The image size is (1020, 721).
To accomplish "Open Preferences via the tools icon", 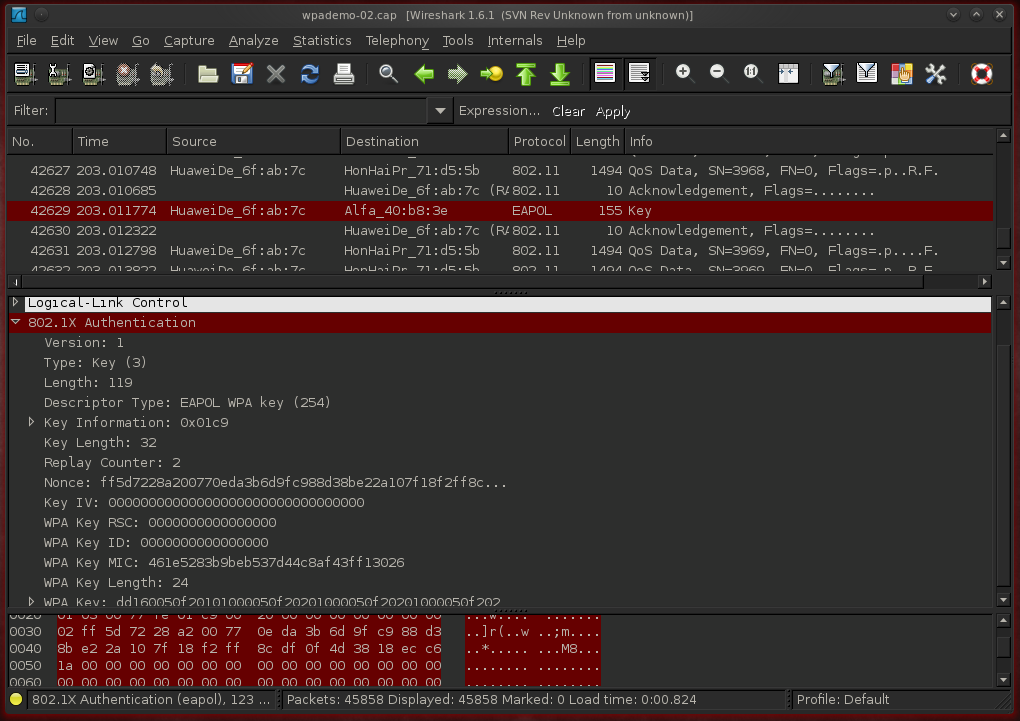I will click(936, 74).
